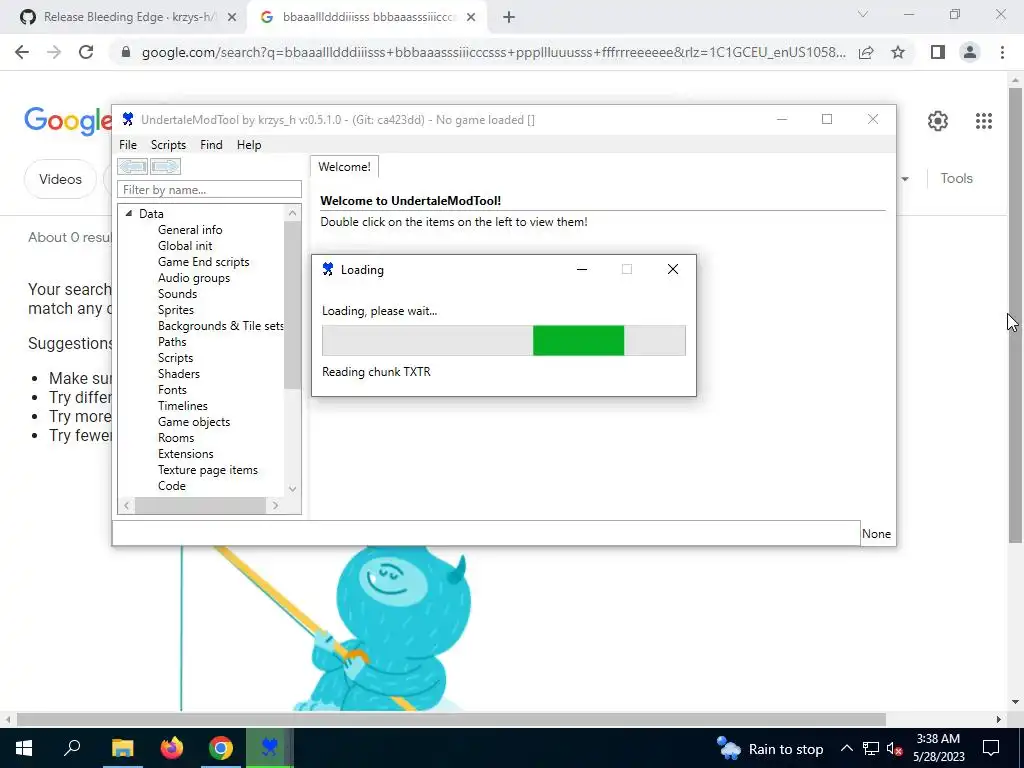
Task: Select Fonts in the tree
Action: pyautogui.click(x=172, y=390)
